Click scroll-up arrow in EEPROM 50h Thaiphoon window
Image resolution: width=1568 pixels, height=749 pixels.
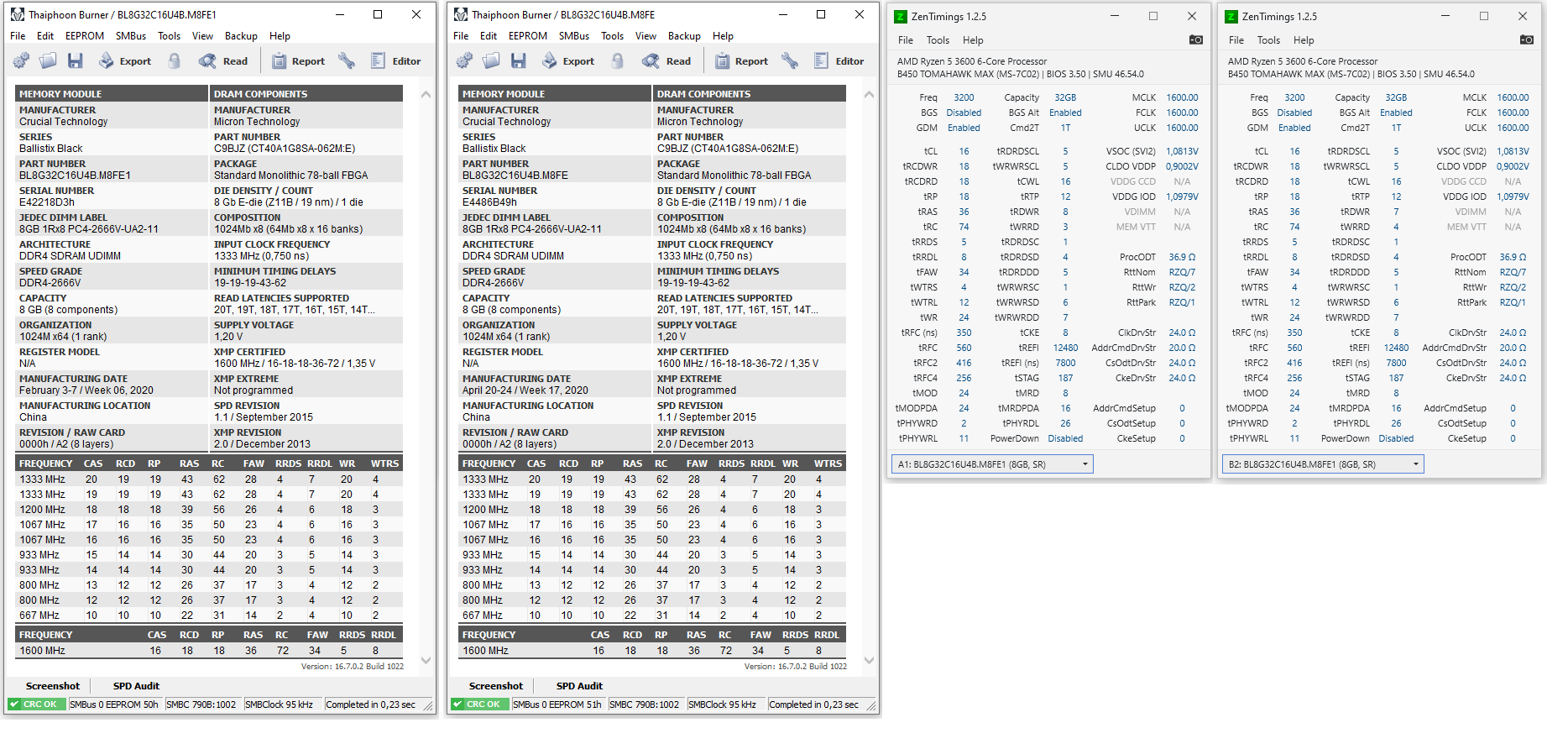coord(426,94)
